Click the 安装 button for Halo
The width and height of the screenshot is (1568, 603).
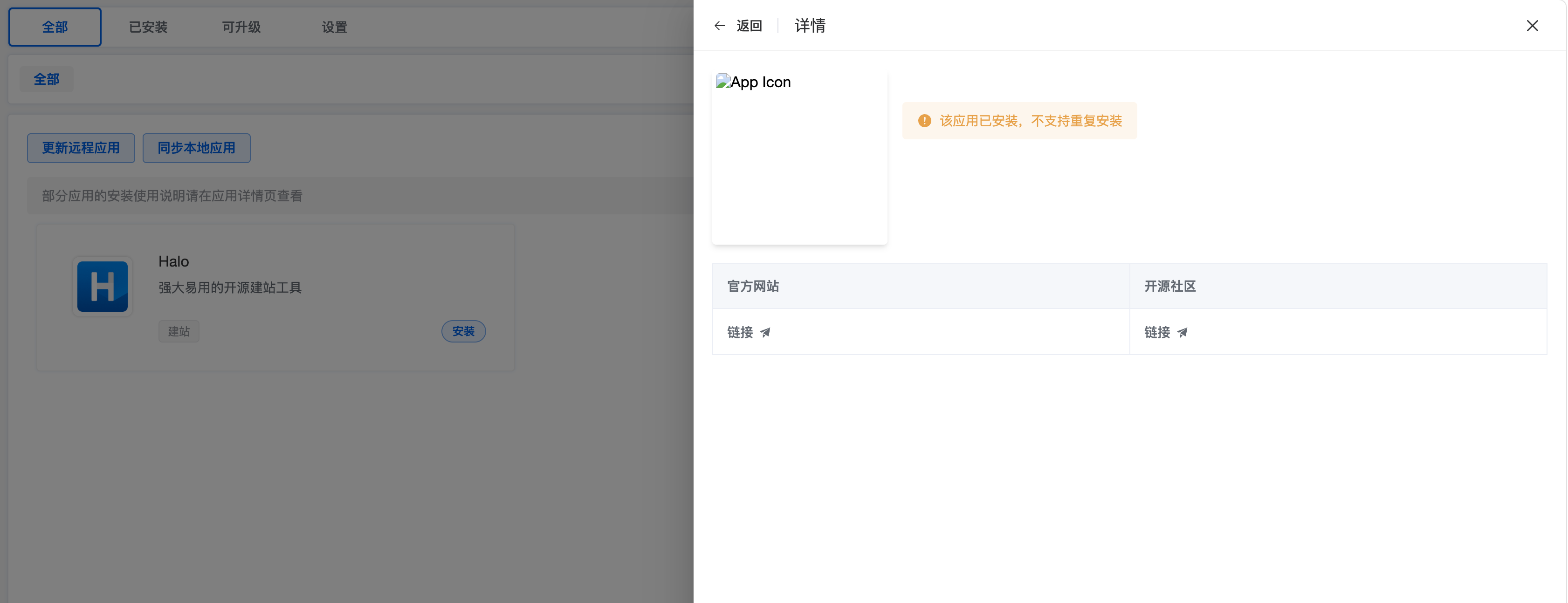click(x=463, y=331)
